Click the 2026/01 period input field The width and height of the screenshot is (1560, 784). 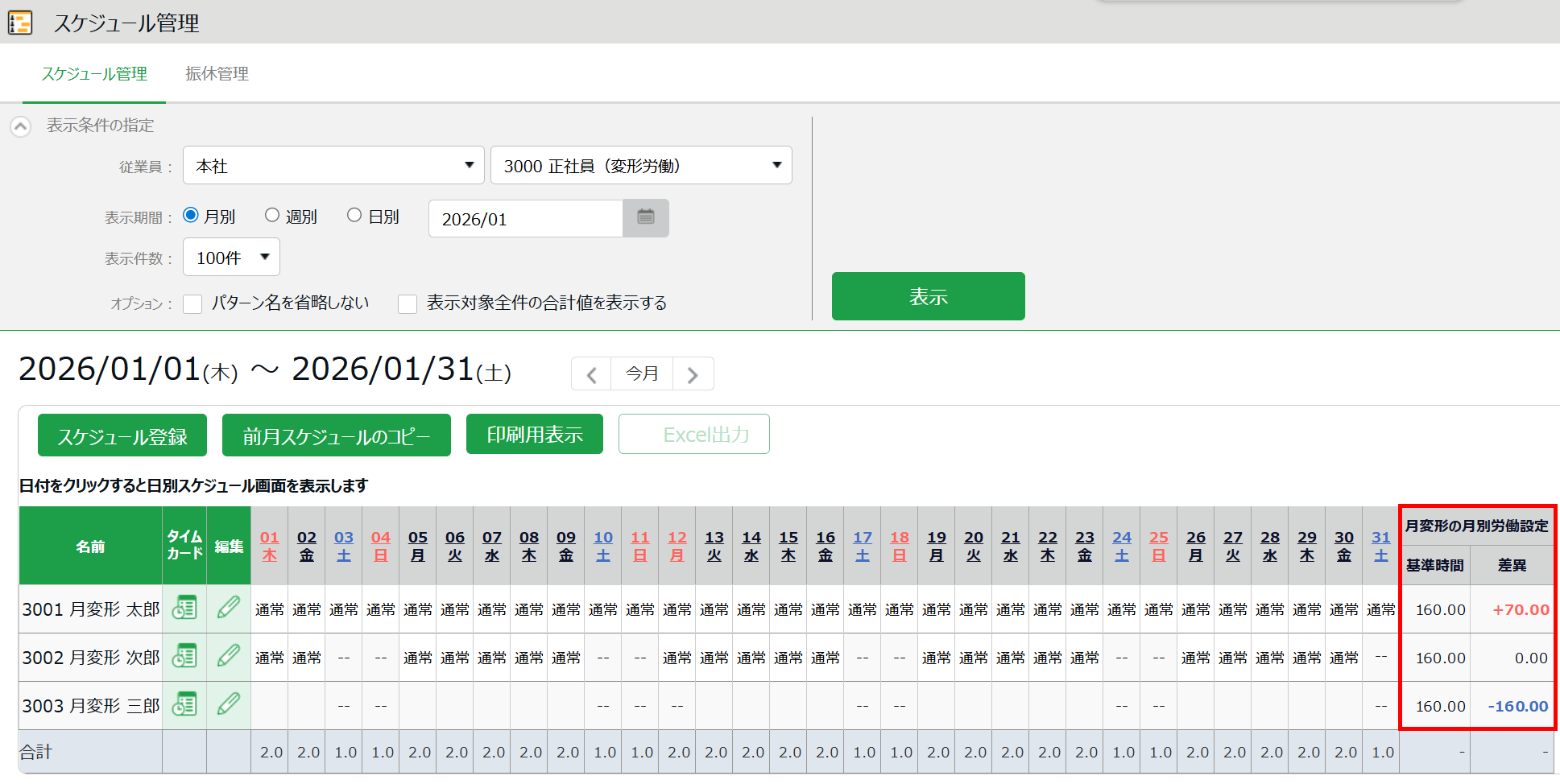point(526,218)
